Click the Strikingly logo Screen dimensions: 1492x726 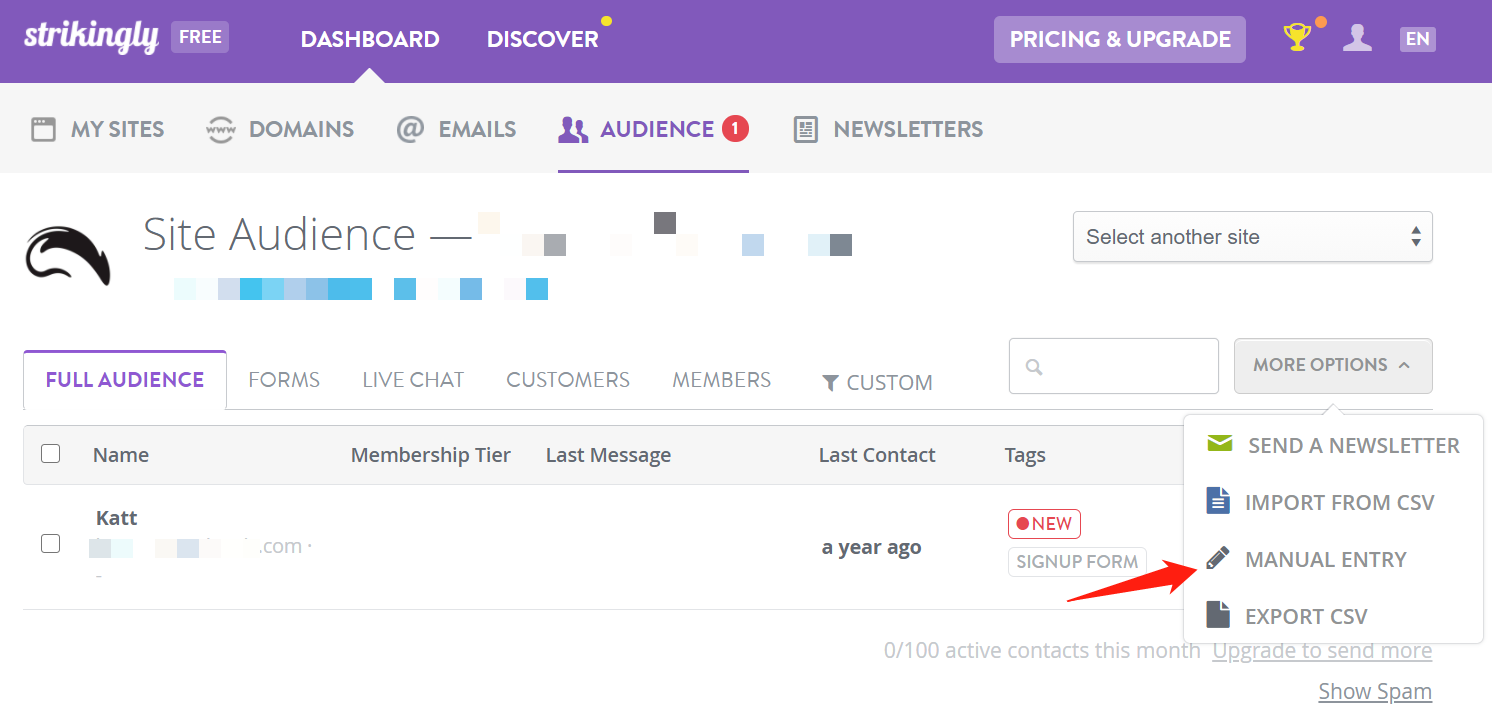coord(91,37)
